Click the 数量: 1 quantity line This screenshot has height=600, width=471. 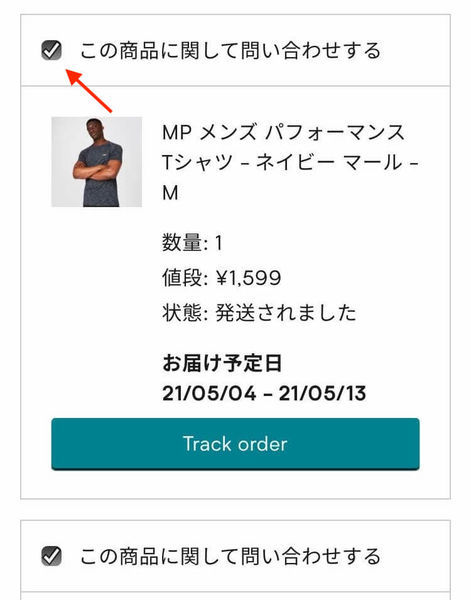(x=192, y=243)
